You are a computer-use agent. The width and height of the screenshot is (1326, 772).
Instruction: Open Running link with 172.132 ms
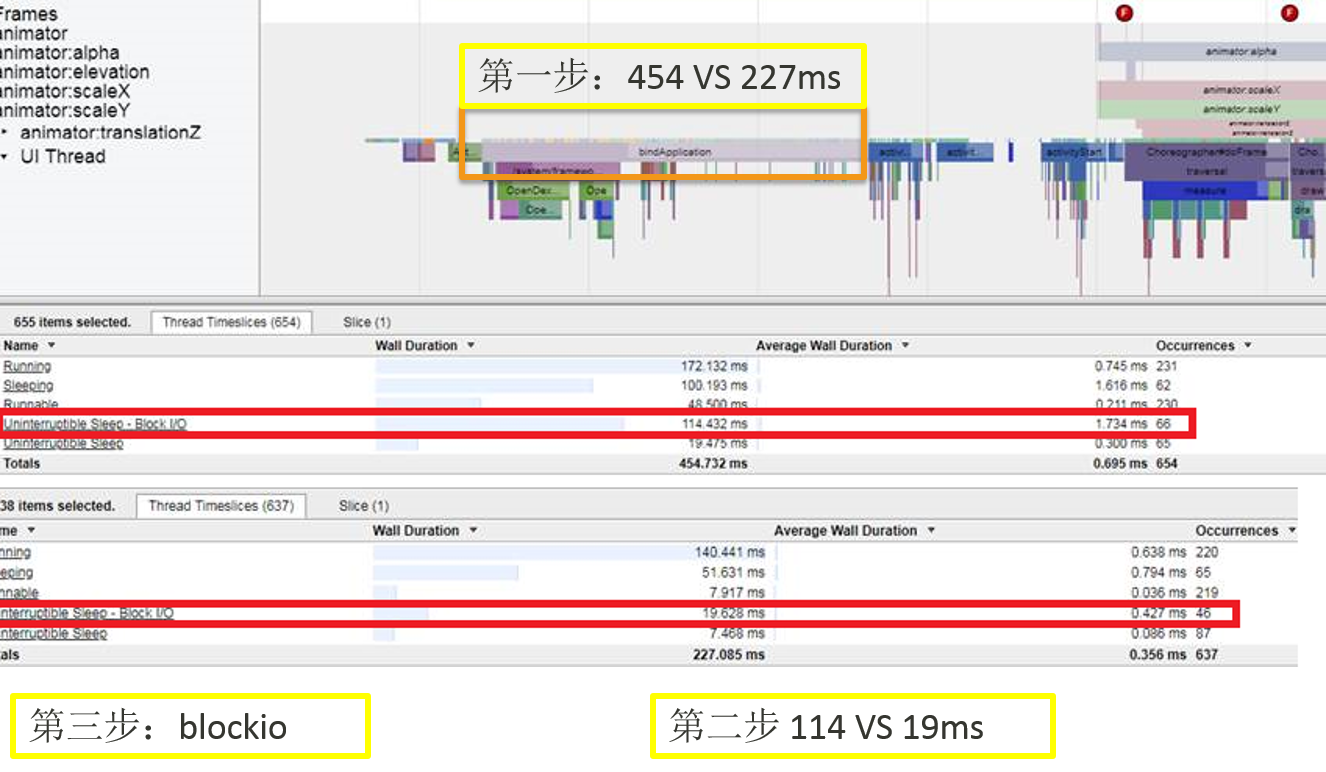[x=27, y=366]
